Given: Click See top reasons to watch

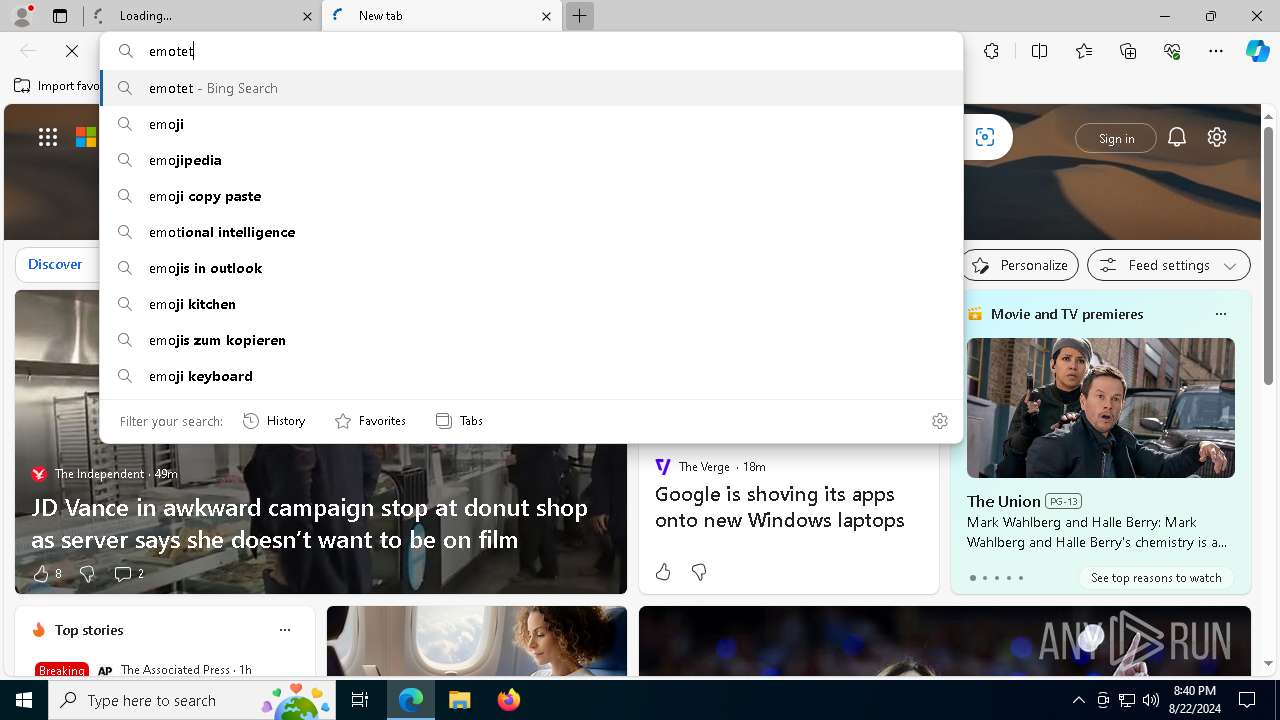Looking at the screenshot, I should [1156, 578].
